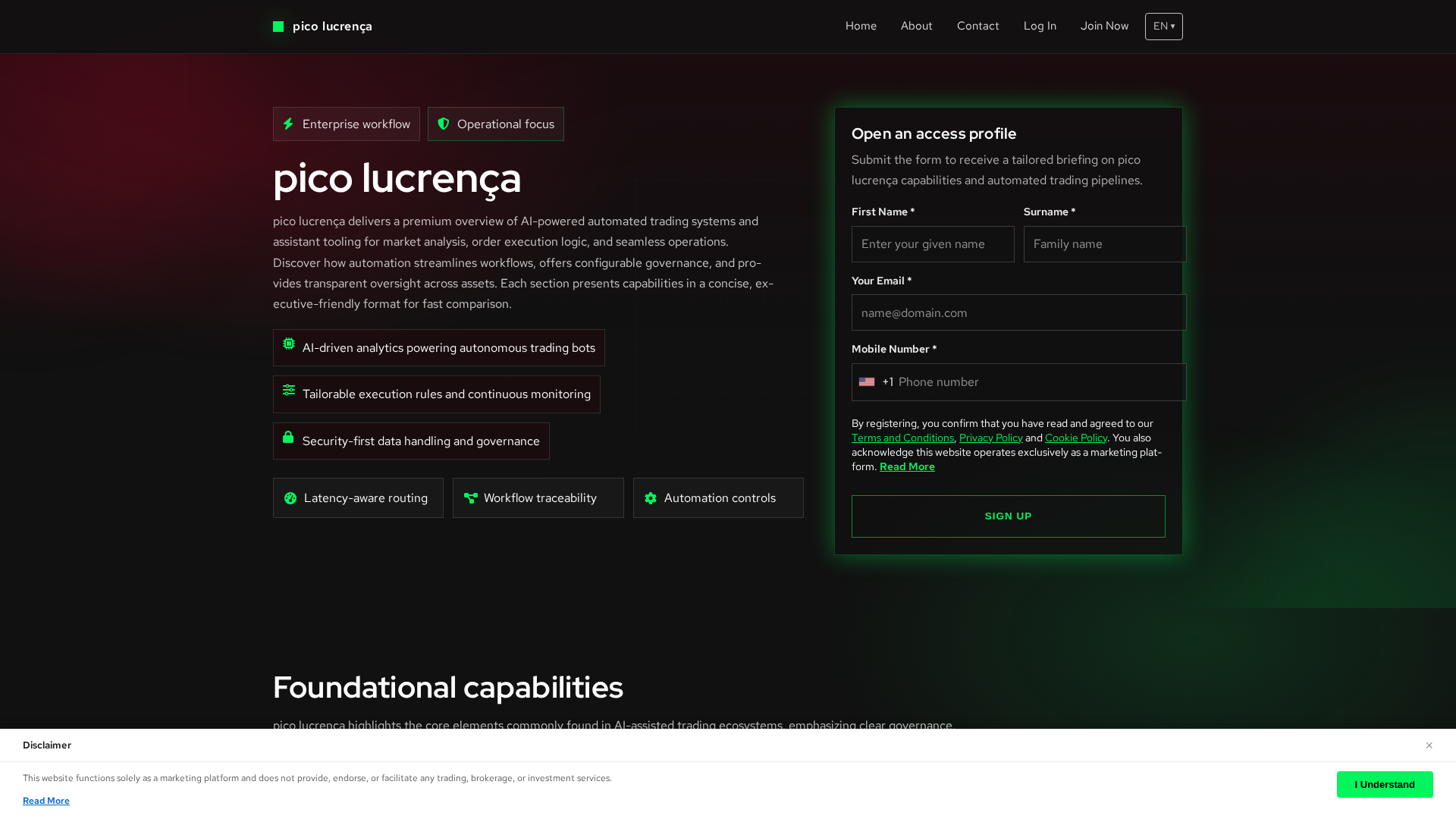Select Join Now in the header
1456x819 pixels.
pos(1104,26)
